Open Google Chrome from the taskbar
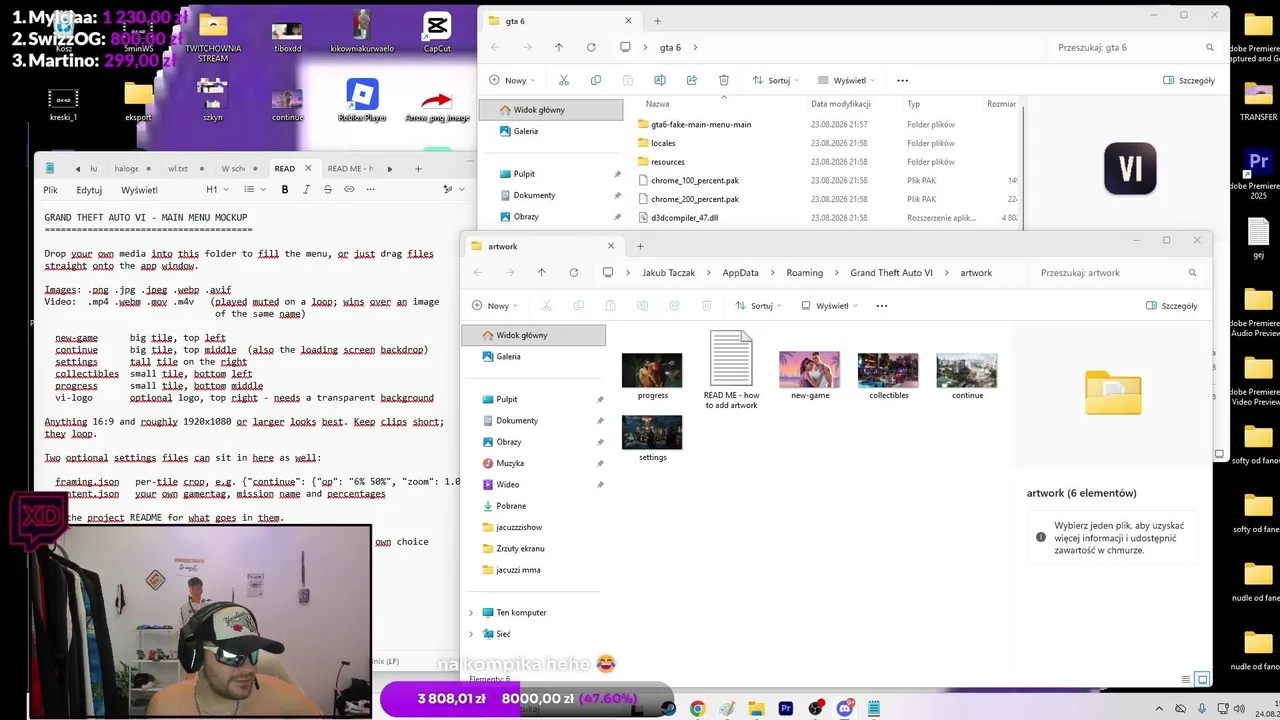 (697, 709)
